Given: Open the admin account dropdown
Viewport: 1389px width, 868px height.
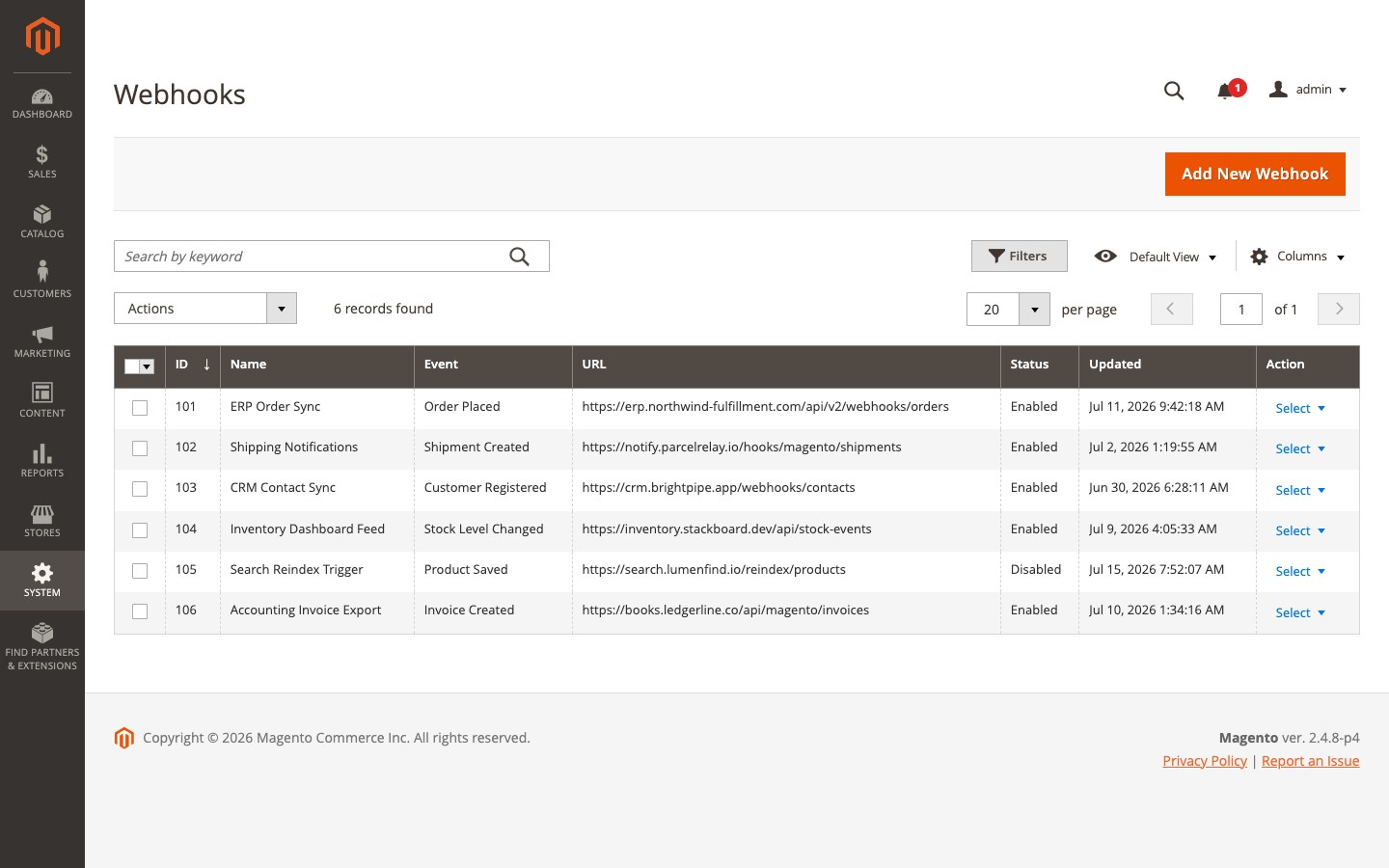Looking at the screenshot, I should (x=1308, y=90).
